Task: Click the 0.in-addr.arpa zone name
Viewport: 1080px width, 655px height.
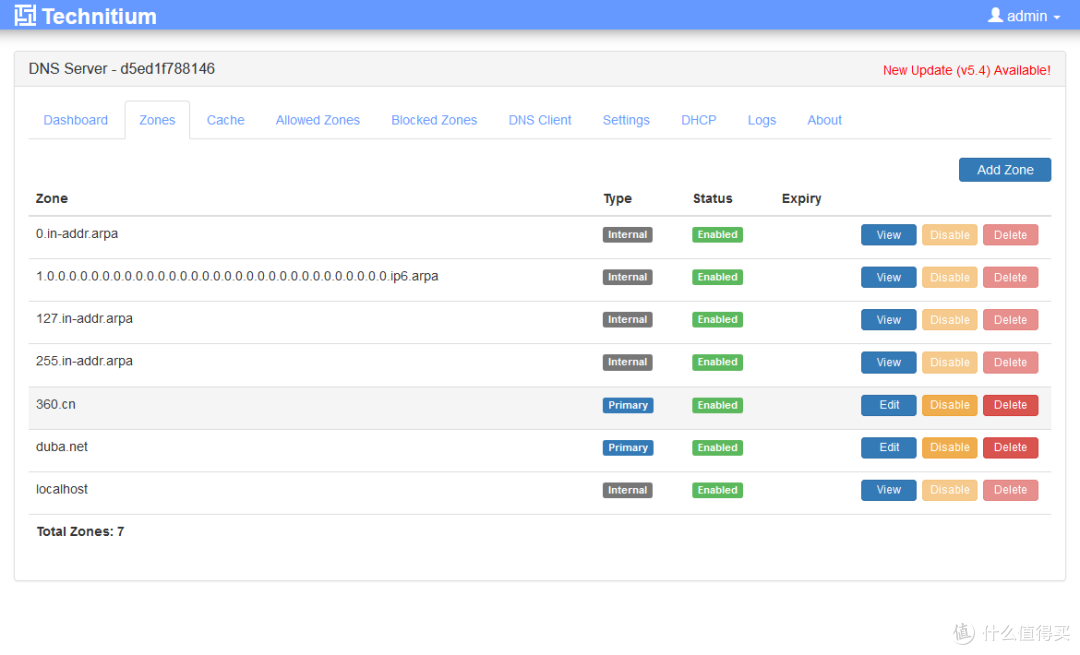Action: pos(77,233)
